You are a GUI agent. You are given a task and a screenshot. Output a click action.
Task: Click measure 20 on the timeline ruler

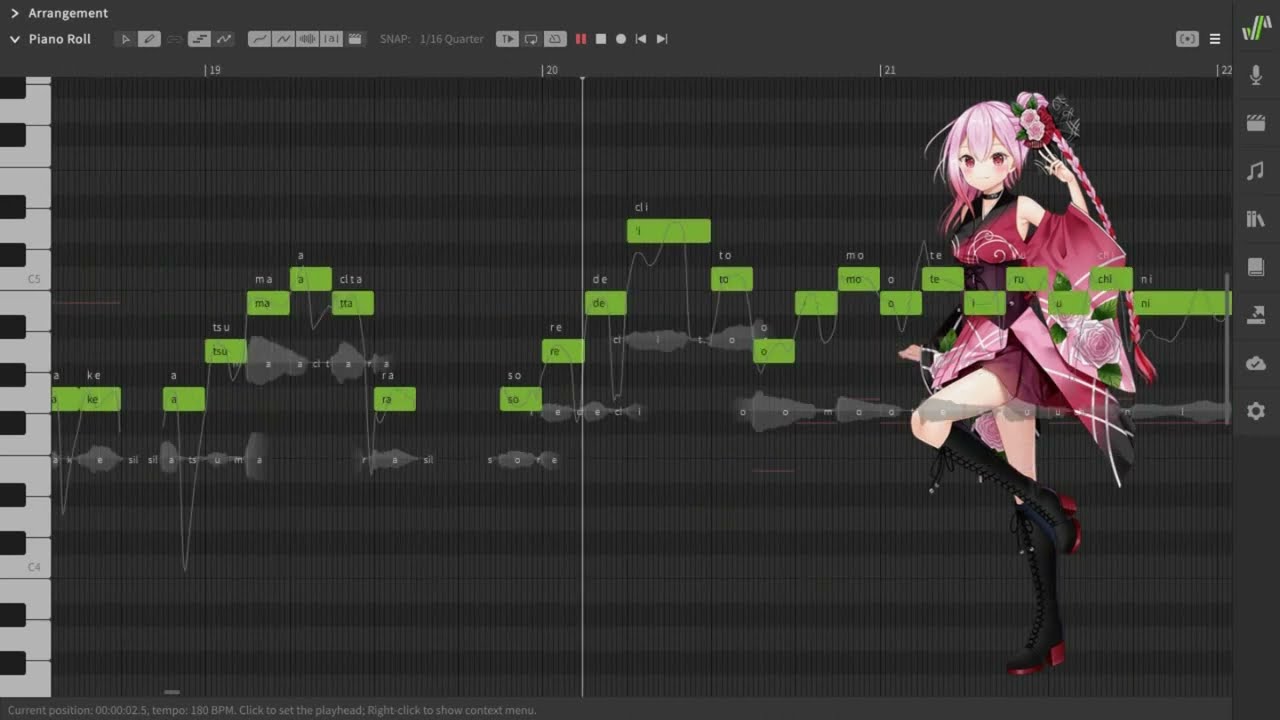[x=551, y=70]
